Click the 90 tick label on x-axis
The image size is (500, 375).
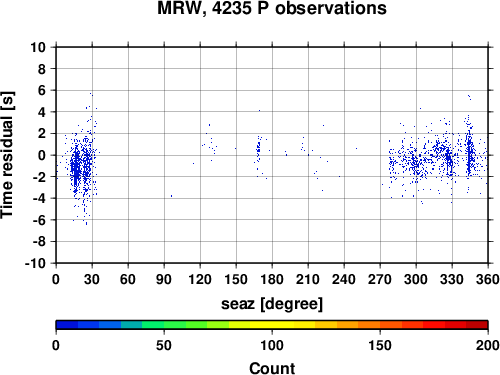164,279
